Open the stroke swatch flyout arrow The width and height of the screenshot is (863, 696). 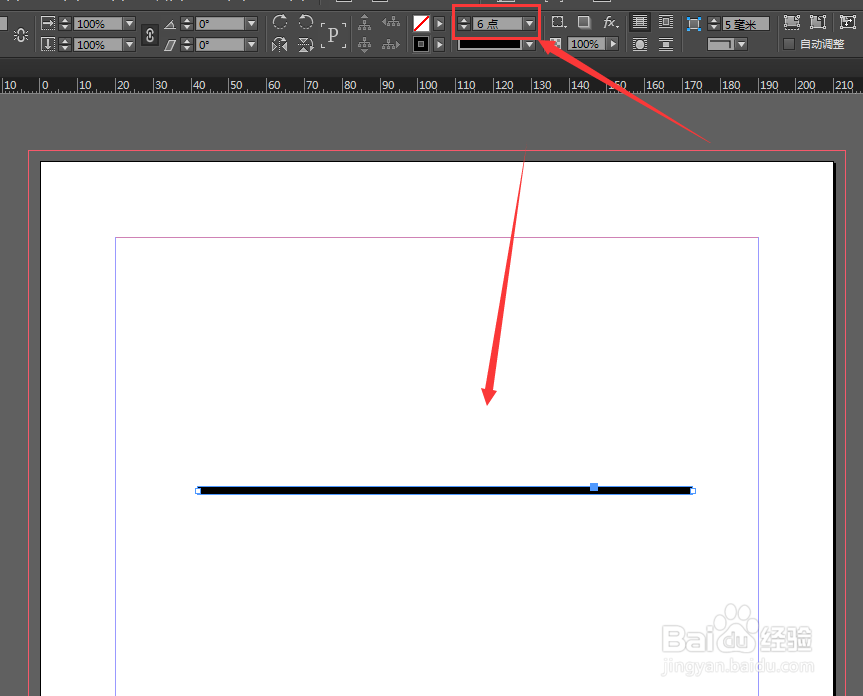click(439, 44)
